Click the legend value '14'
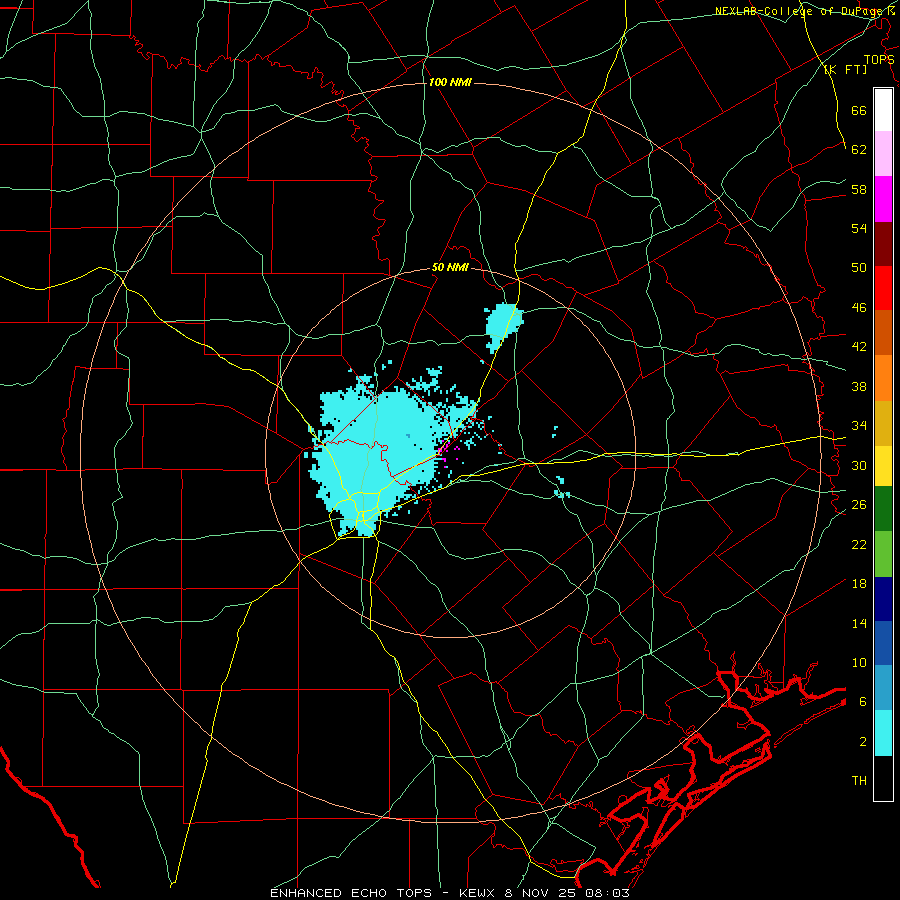Screen dimensions: 900x900 pos(859,623)
